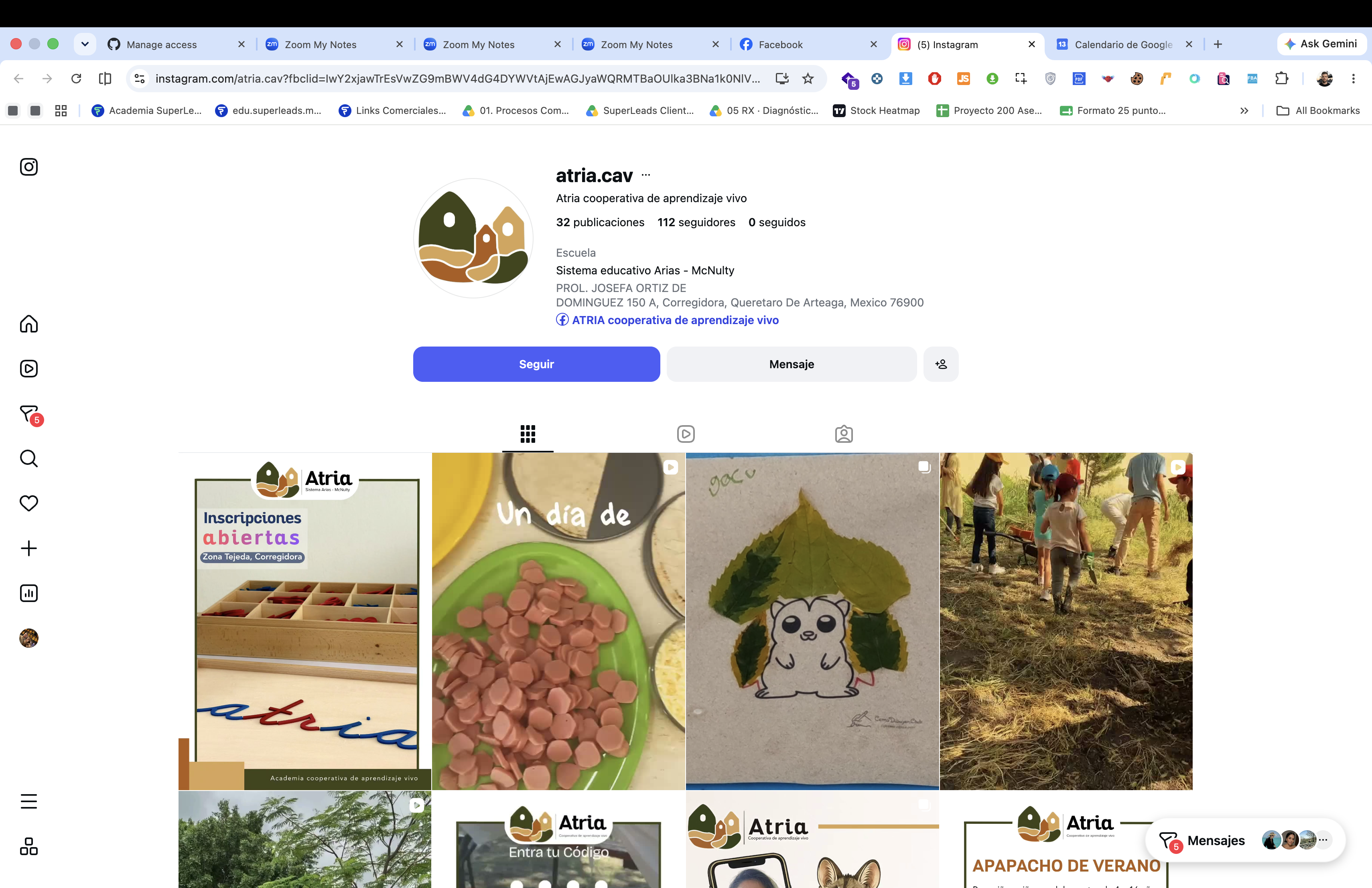The image size is (1372, 888).
Task: Open the leaf hamster drawing post
Action: pos(812,621)
